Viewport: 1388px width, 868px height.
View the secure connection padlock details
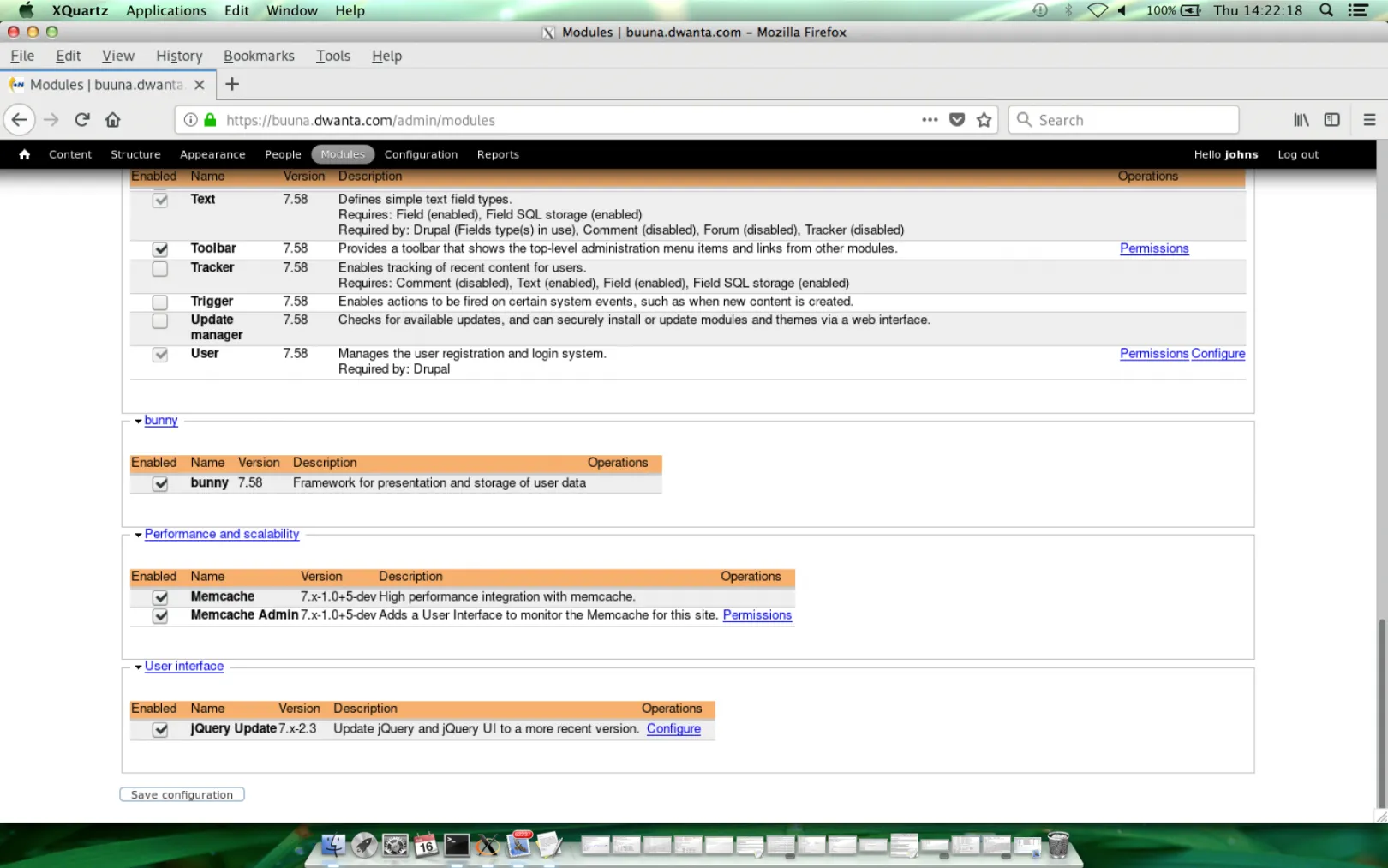coord(210,120)
